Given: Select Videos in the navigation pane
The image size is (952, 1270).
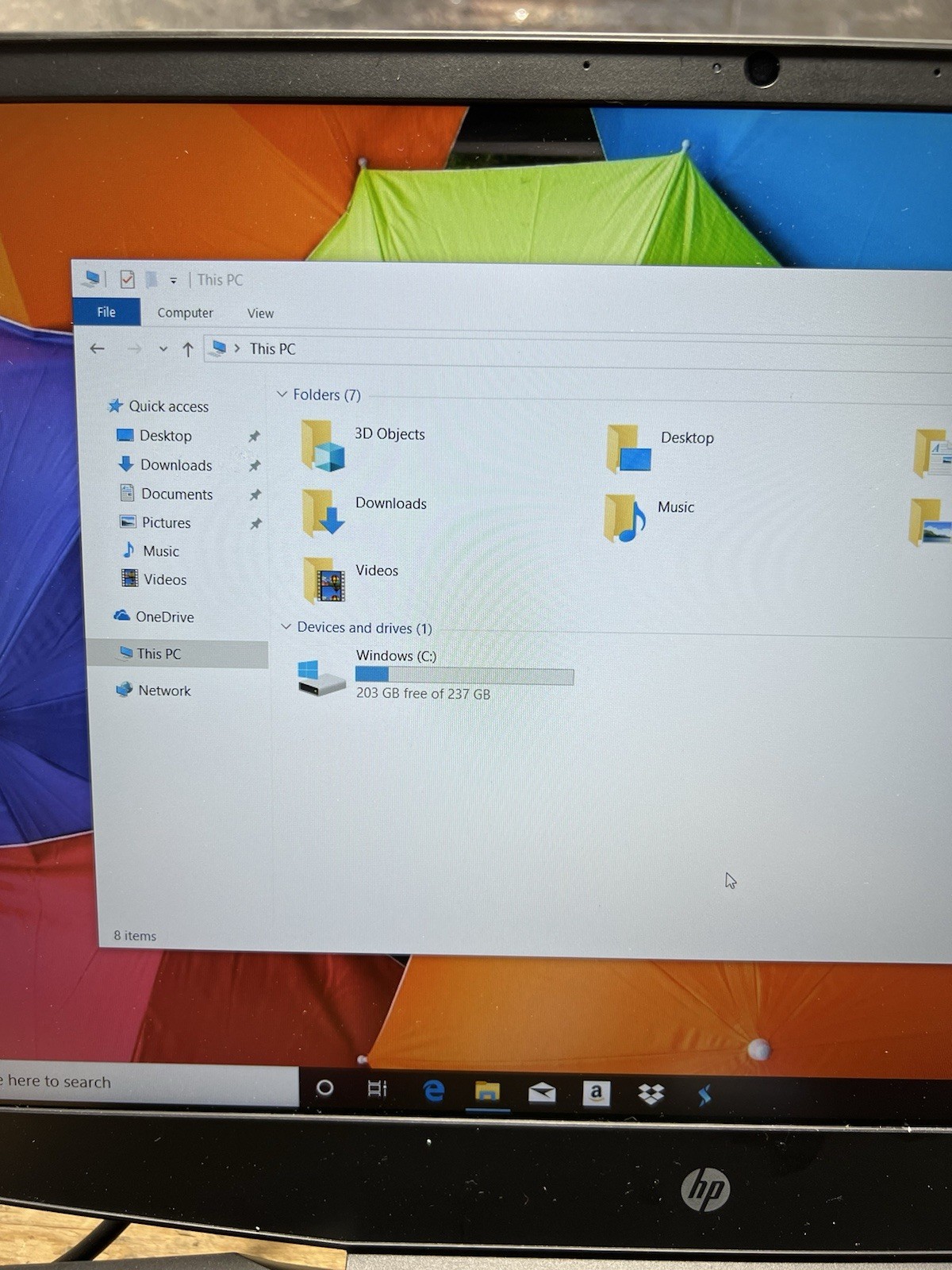Looking at the screenshot, I should (154, 579).
